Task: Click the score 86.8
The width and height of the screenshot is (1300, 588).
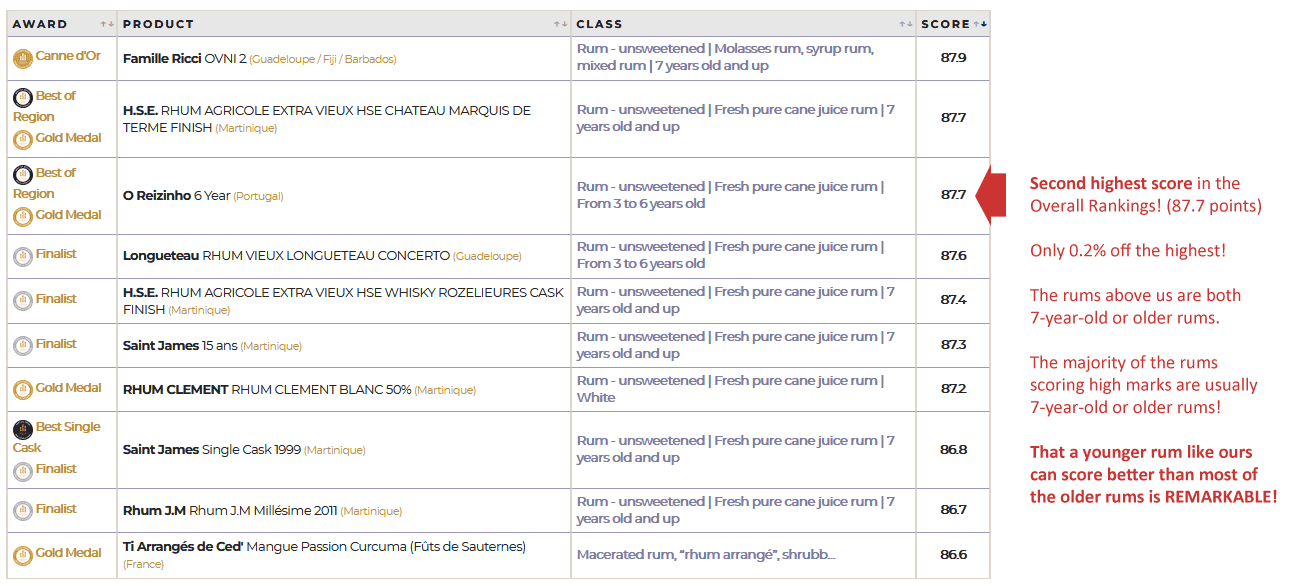Action: pyautogui.click(x=953, y=450)
